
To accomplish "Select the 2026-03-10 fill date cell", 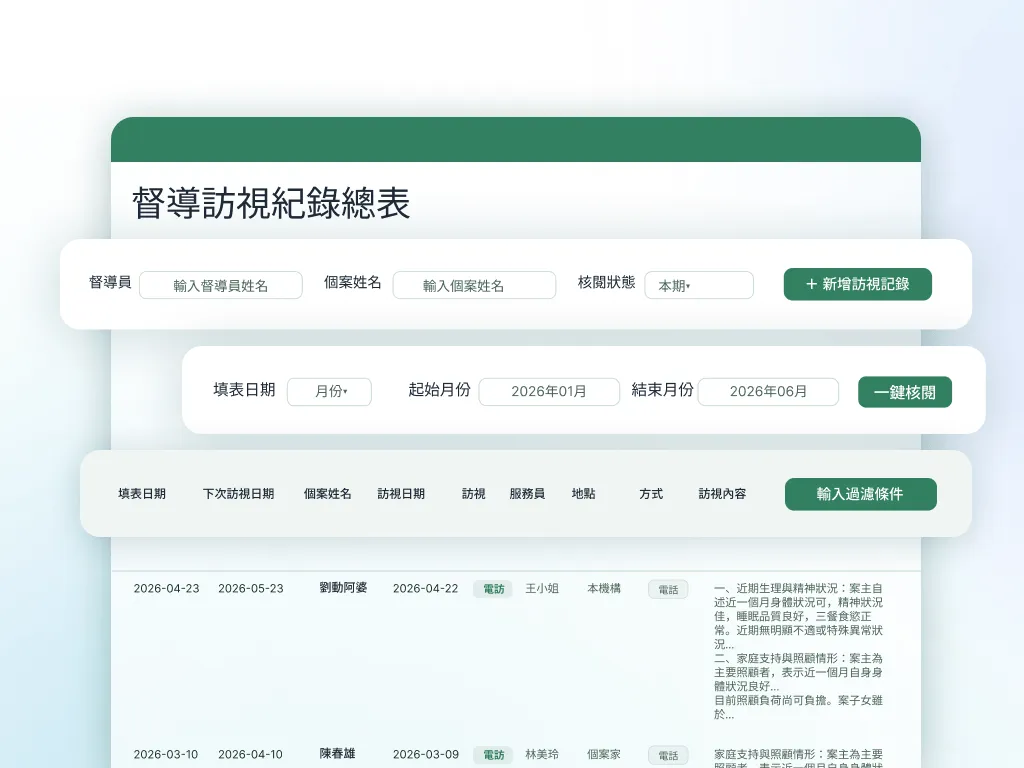I will click(x=166, y=754).
